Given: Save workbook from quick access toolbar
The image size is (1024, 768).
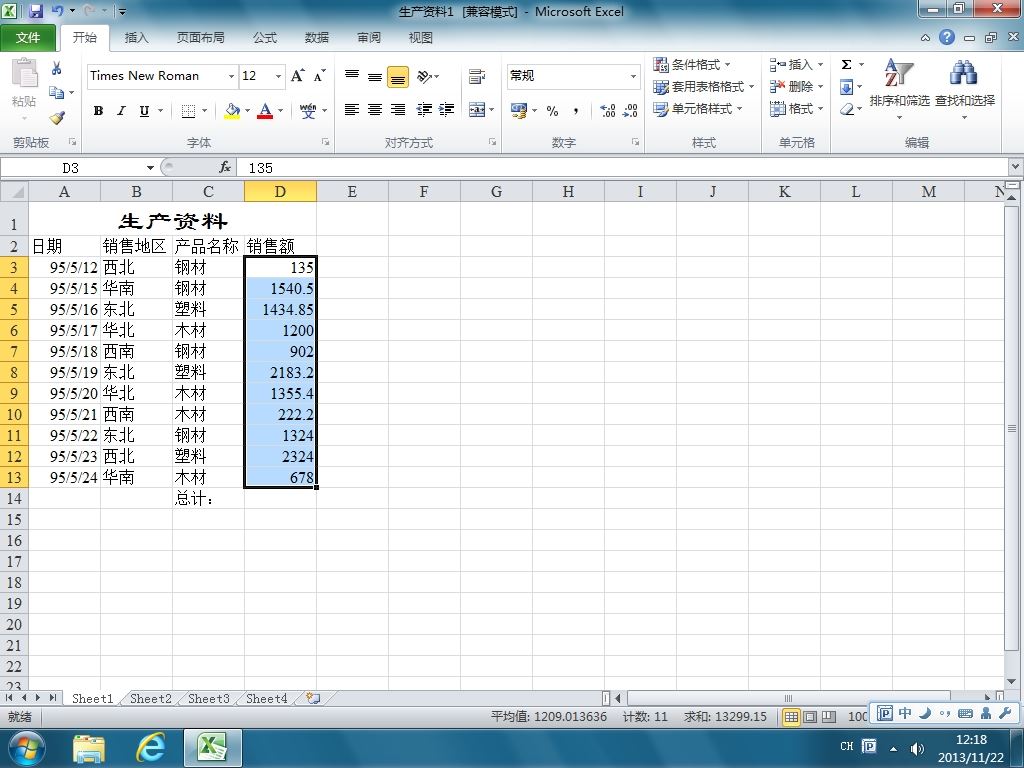Looking at the screenshot, I should pos(36,11).
